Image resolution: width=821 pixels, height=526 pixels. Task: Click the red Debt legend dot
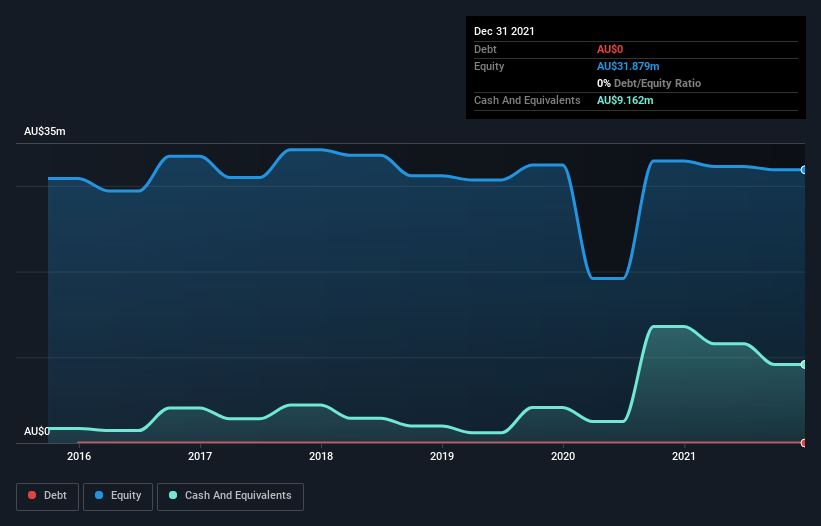(32, 495)
